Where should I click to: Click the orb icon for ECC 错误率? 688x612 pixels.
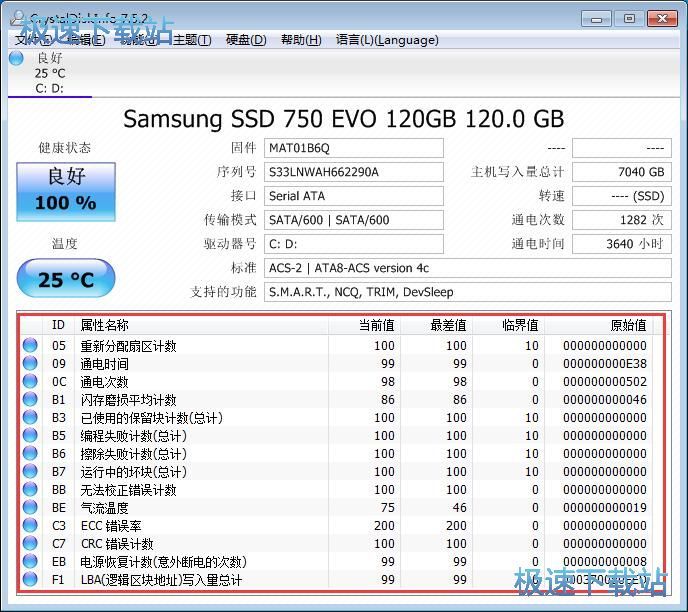tap(30, 526)
